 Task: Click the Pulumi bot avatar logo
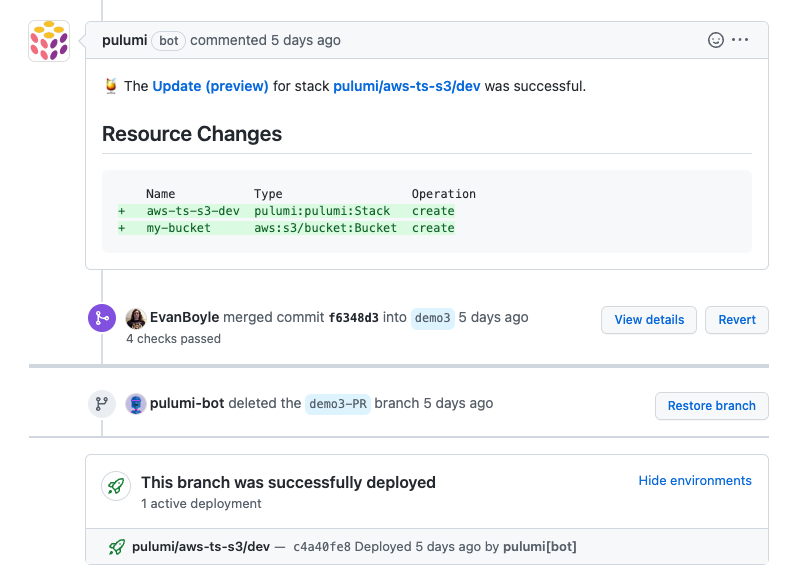click(x=49, y=41)
